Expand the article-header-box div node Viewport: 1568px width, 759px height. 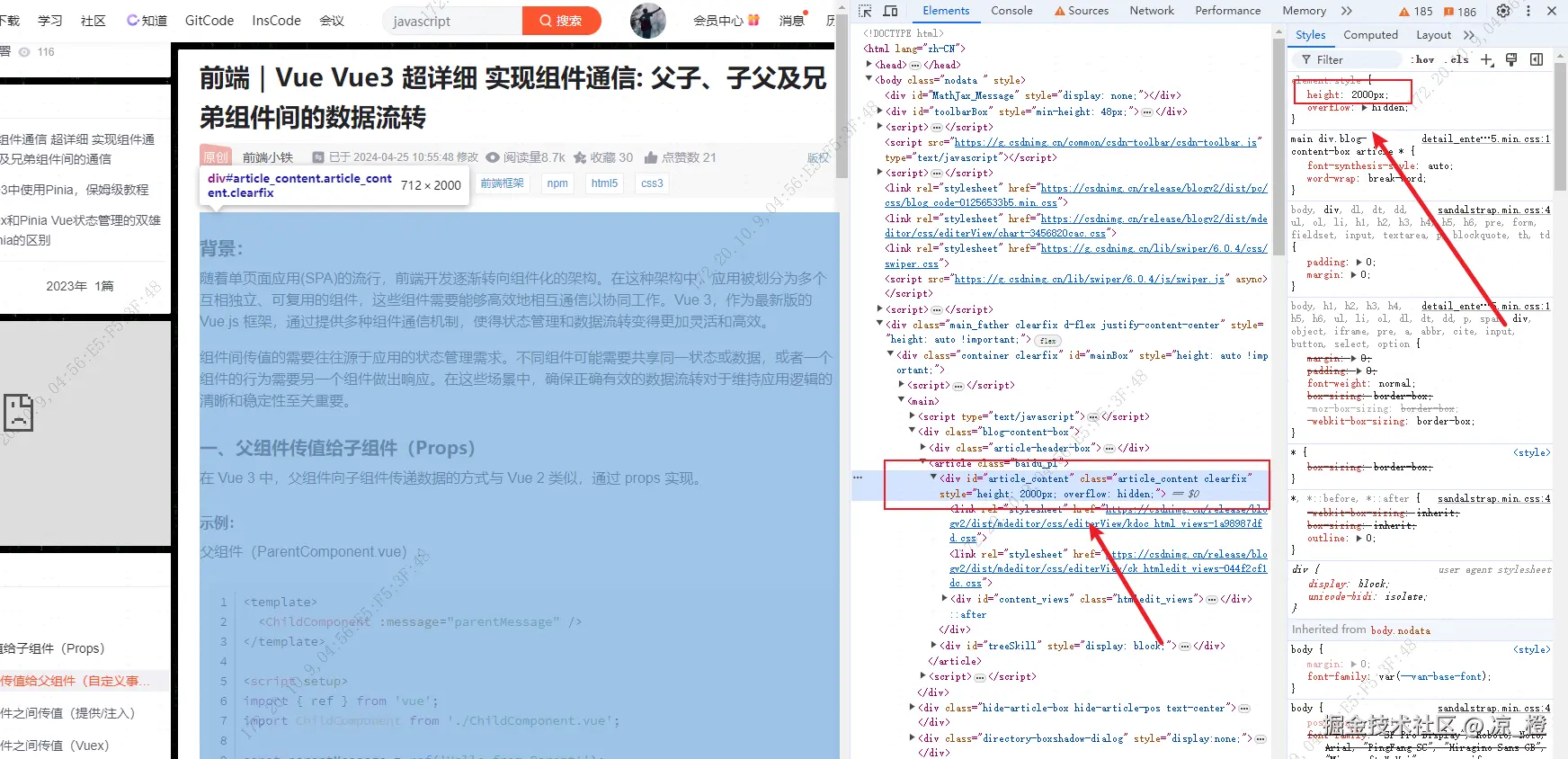tap(923, 447)
